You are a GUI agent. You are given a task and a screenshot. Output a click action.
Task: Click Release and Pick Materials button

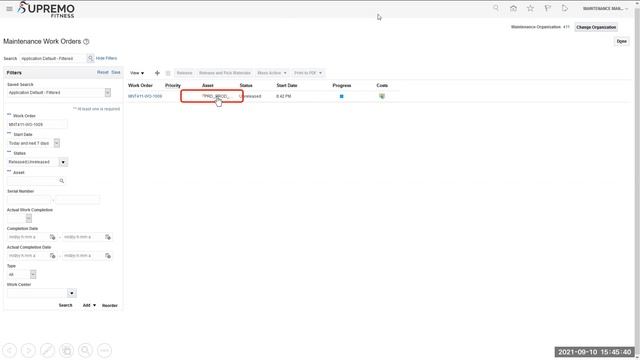tap(225, 73)
